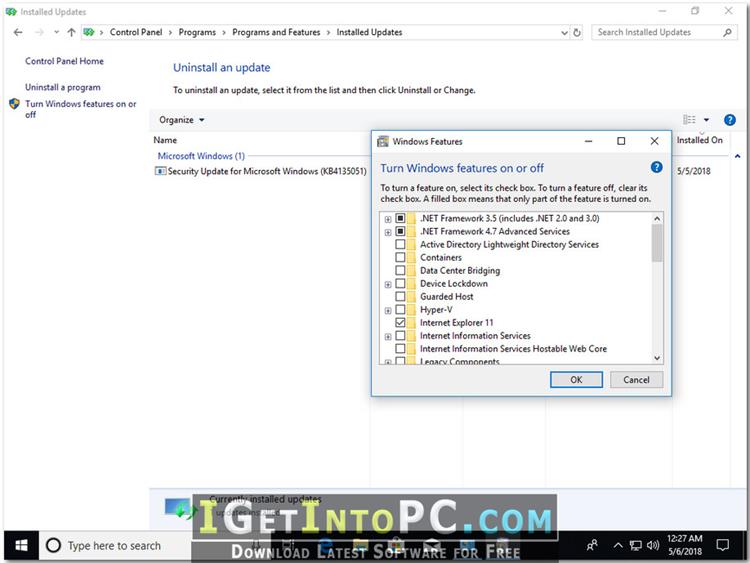Open Uninstall a program link
Image resolution: width=750 pixels, height=563 pixels.
point(63,88)
